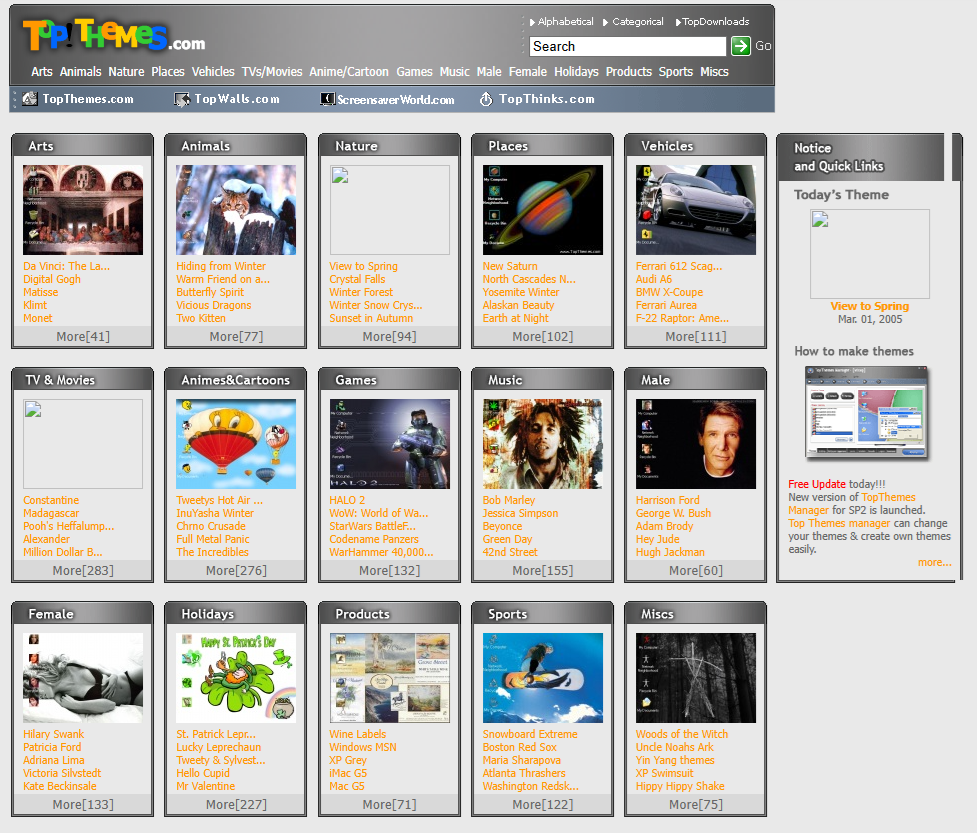Screen dimensions: 977x833
Task: Open the Holidays menu item
Action: 576,72
